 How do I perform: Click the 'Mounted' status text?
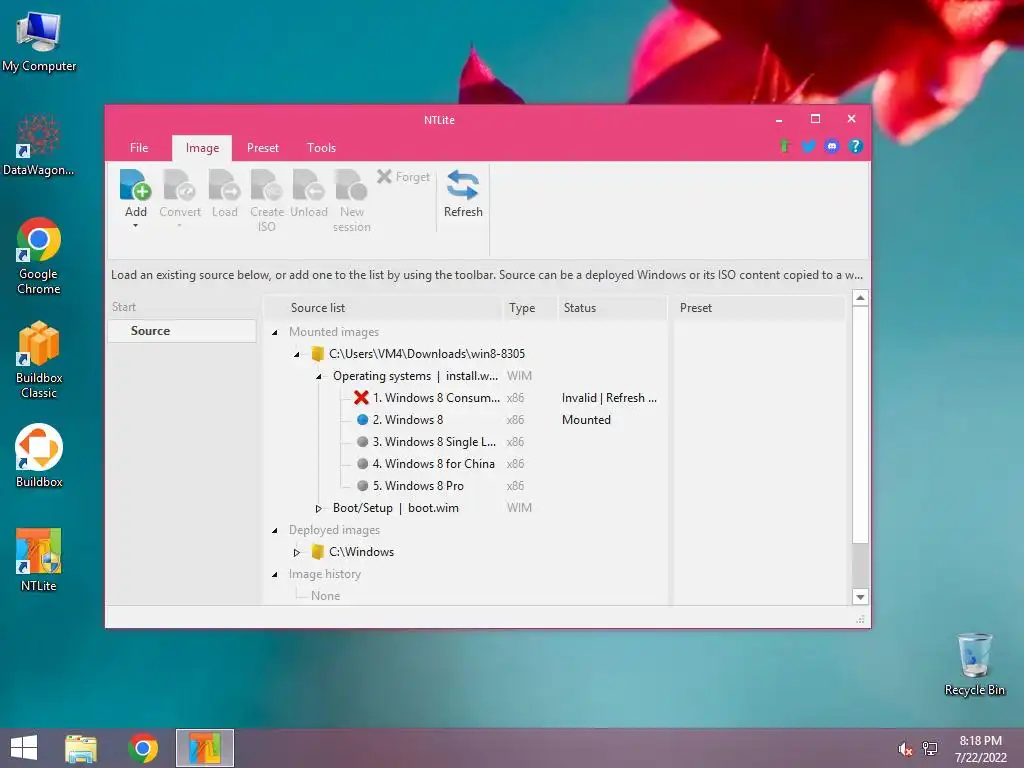tap(586, 420)
